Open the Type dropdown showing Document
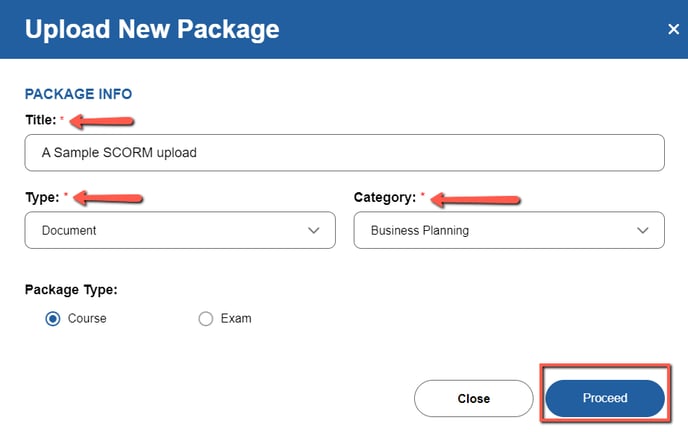The width and height of the screenshot is (688, 432). click(x=180, y=230)
